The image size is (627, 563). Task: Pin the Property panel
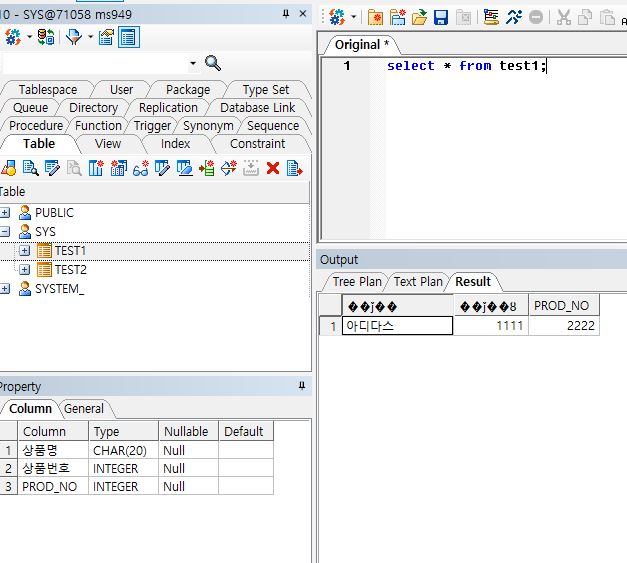(x=302, y=386)
